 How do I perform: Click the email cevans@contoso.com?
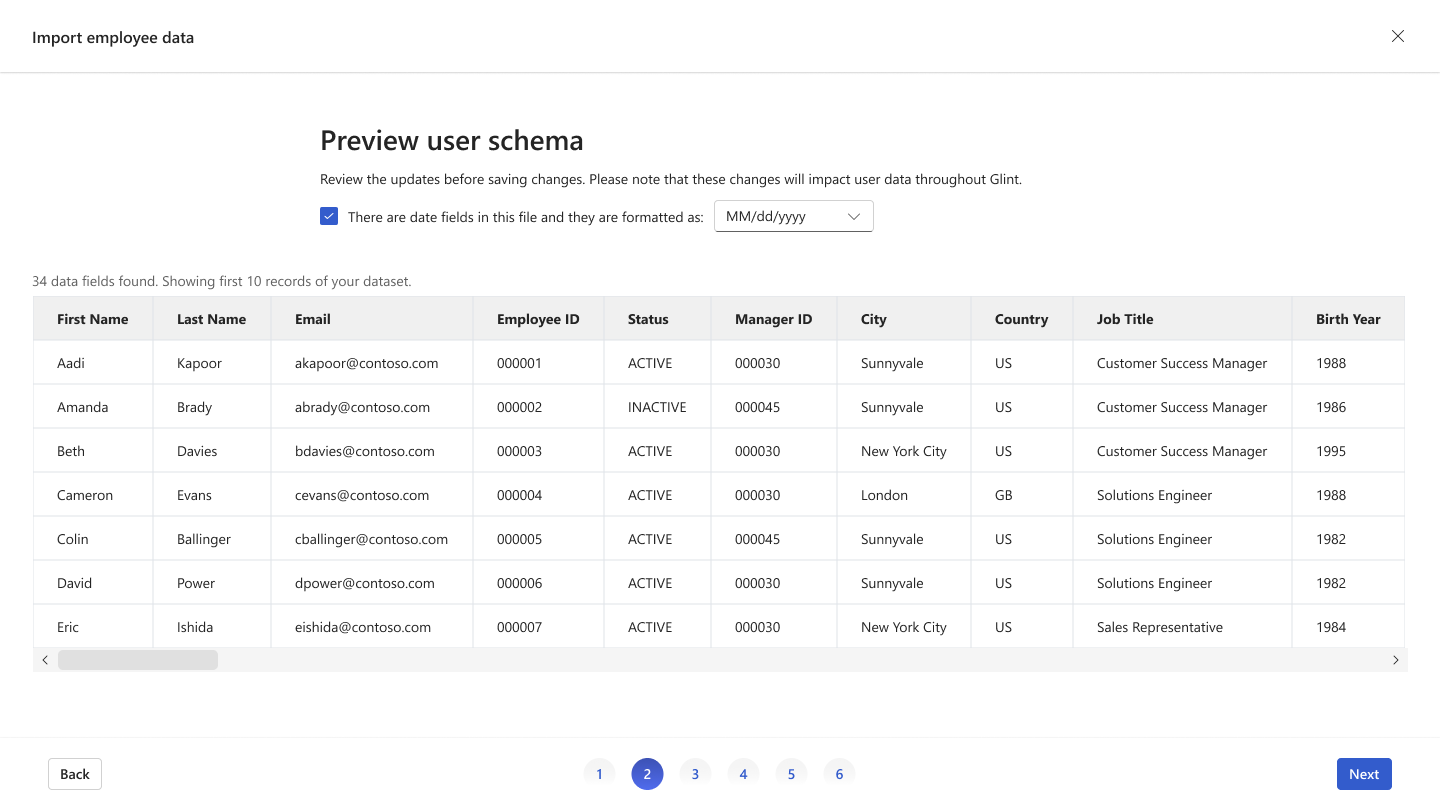click(x=362, y=495)
